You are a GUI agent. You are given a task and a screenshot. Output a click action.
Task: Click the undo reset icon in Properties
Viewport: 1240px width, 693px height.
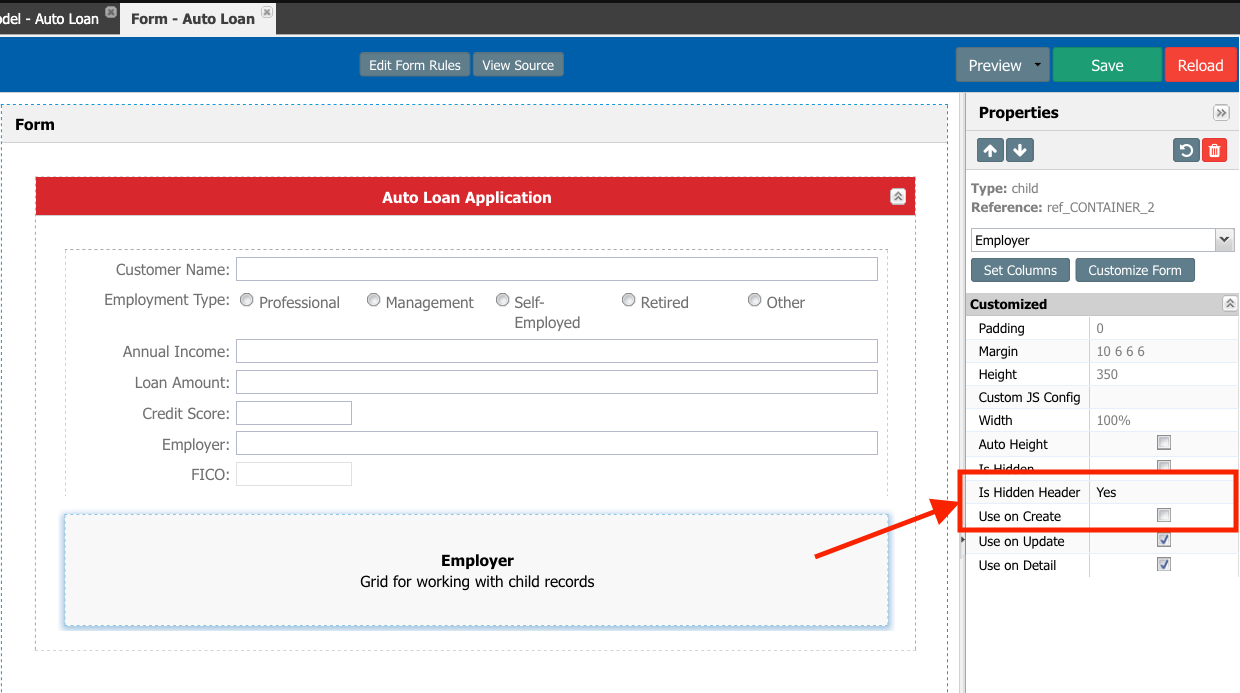(x=1186, y=151)
